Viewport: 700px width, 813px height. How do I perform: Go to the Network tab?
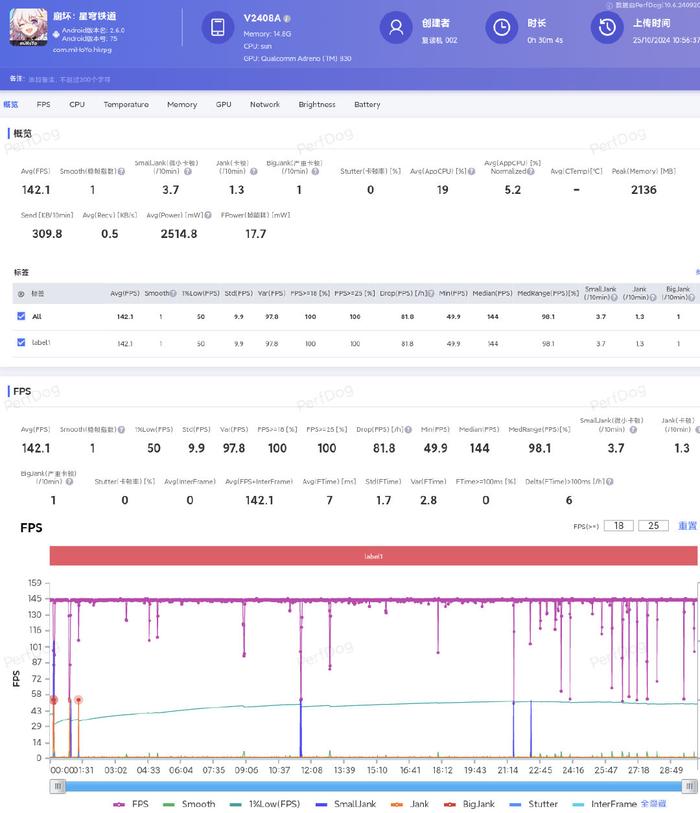pos(265,104)
